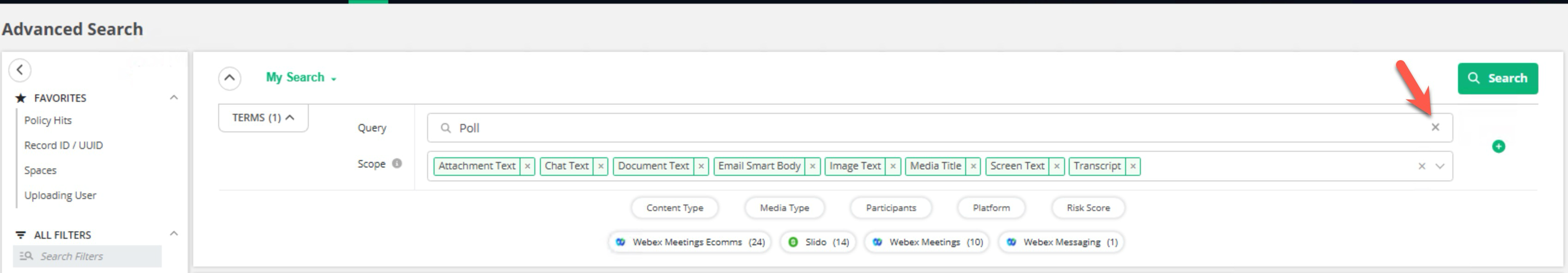This screenshot has height=273, width=1568.
Task: Remove the Chat Text scope tag
Action: tap(601, 167)
